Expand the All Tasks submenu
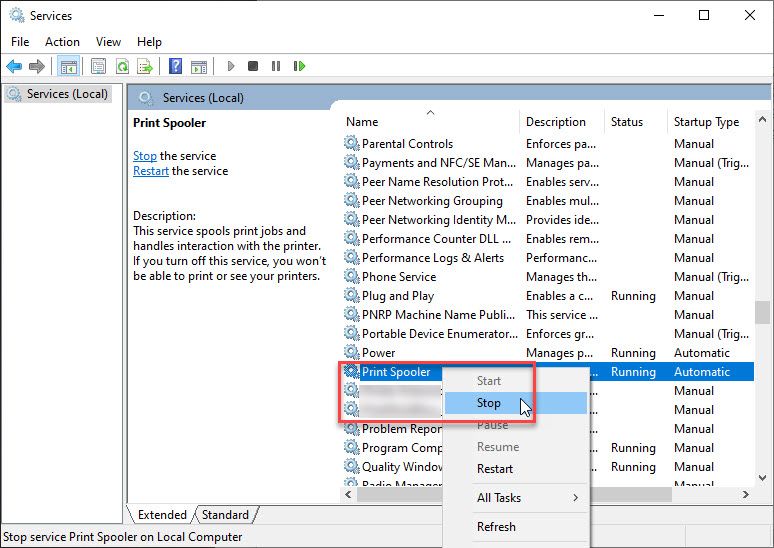 [x=527, y=498]
